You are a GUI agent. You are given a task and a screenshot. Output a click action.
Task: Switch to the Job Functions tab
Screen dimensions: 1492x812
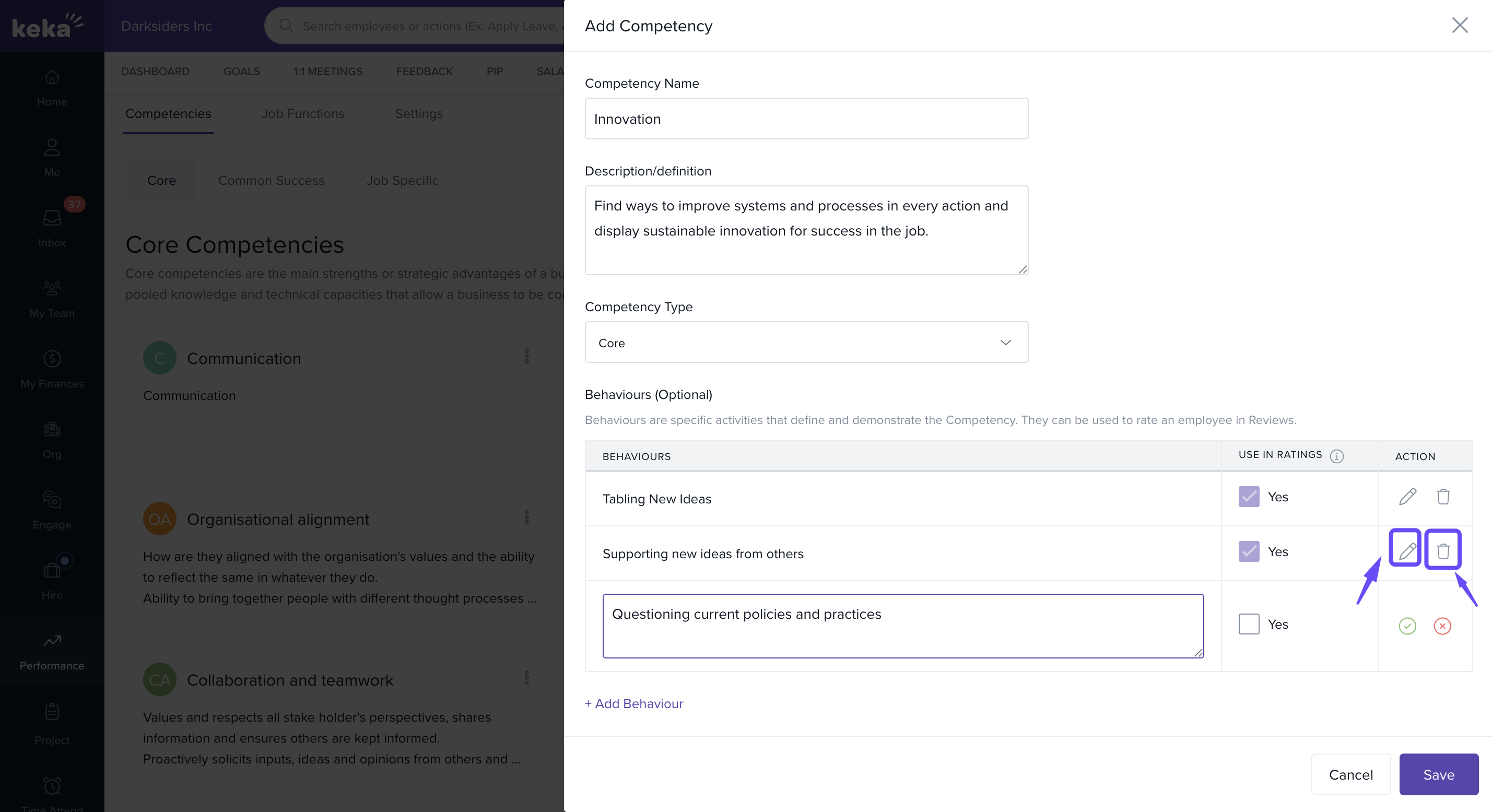click(302, 113)
